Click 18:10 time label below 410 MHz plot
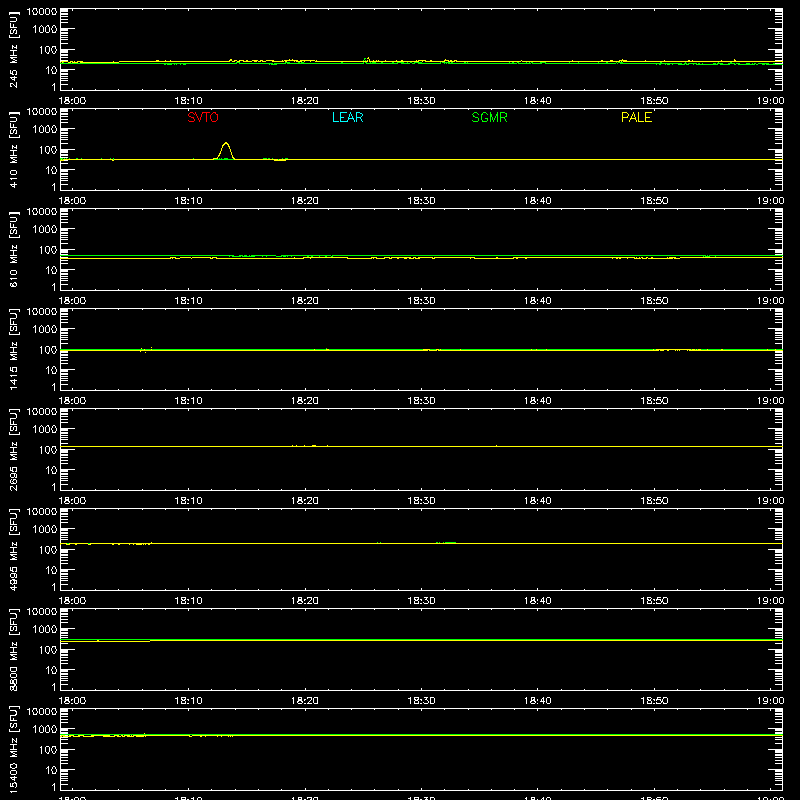The width and height of the screenshot is (800, 800). (x=188, y=201)
